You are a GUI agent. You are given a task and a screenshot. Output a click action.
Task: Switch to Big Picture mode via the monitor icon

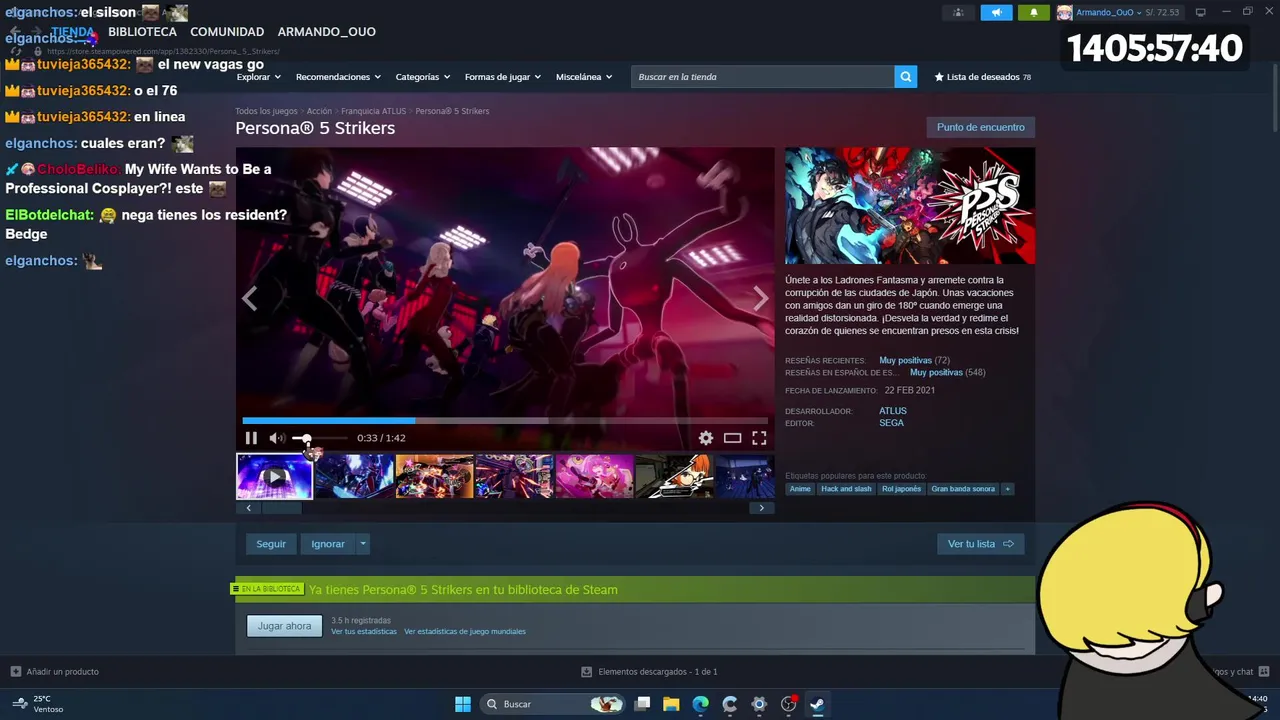[1201, 12]
